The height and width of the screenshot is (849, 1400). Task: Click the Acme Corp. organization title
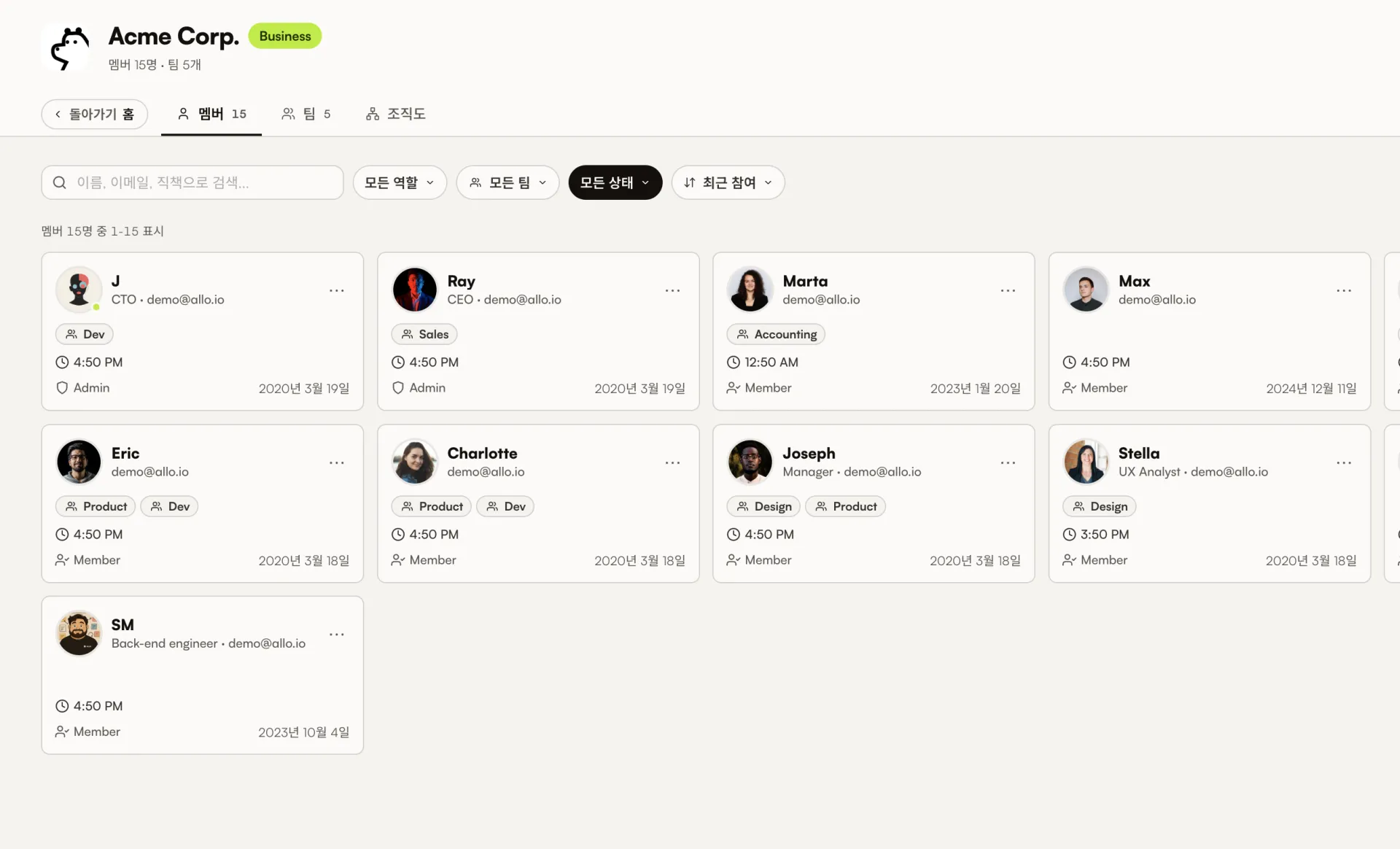point(174,36)
